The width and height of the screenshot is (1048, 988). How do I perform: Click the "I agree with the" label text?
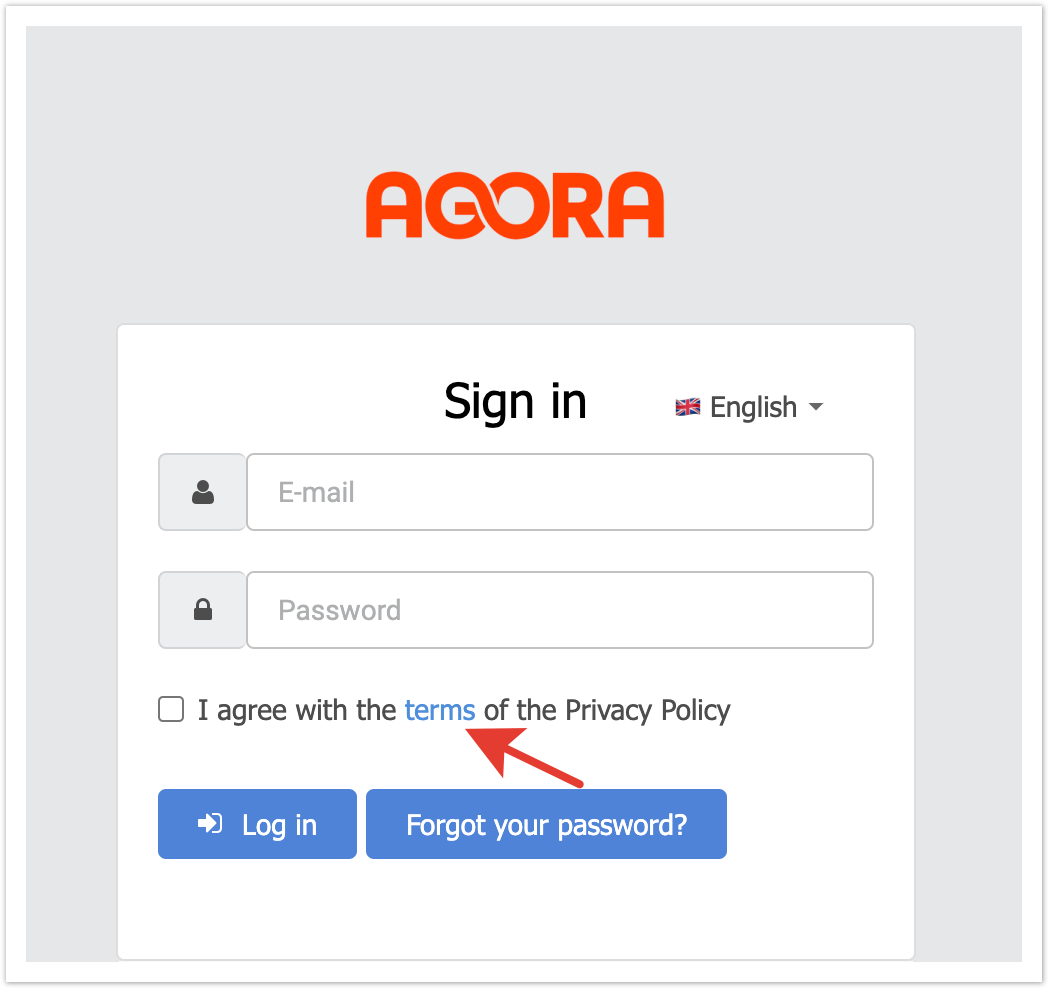coord(297,710)
